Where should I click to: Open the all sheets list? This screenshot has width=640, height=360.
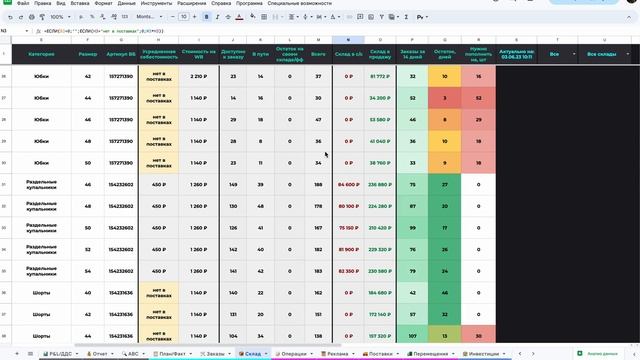pyautogui.click(x=30, y=353)
